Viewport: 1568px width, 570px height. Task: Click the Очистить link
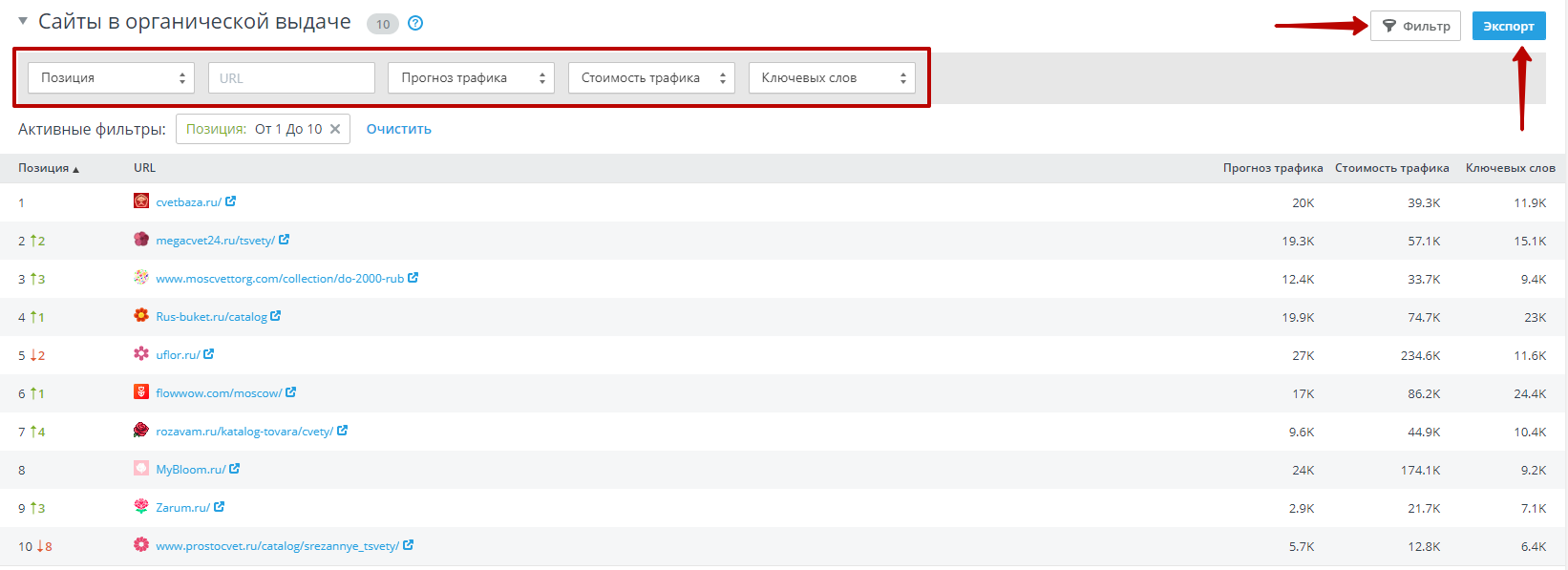(x=399, y=129)
